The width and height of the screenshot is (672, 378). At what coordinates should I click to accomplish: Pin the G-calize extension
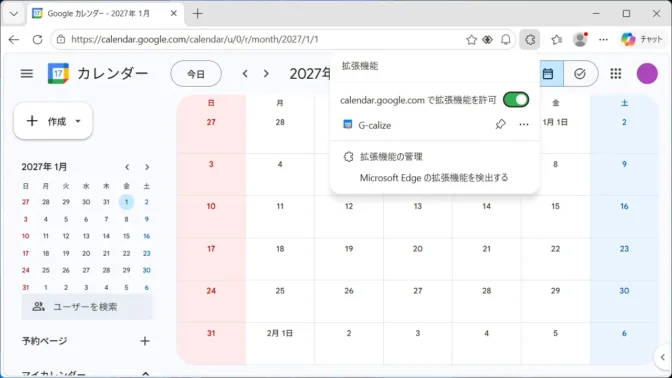tap(500, 125)
